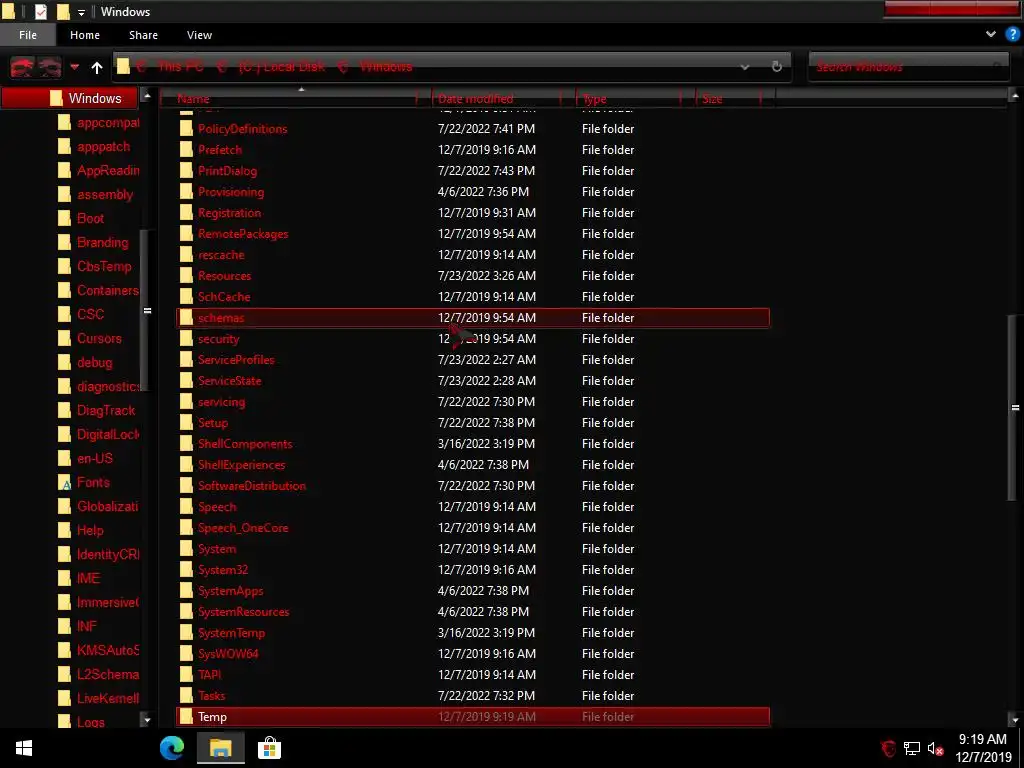This screenshot has width=1024, height=768.
Task: Open Help via the blue question mark
Action: pyautogui.click(x=1013, y=35)
